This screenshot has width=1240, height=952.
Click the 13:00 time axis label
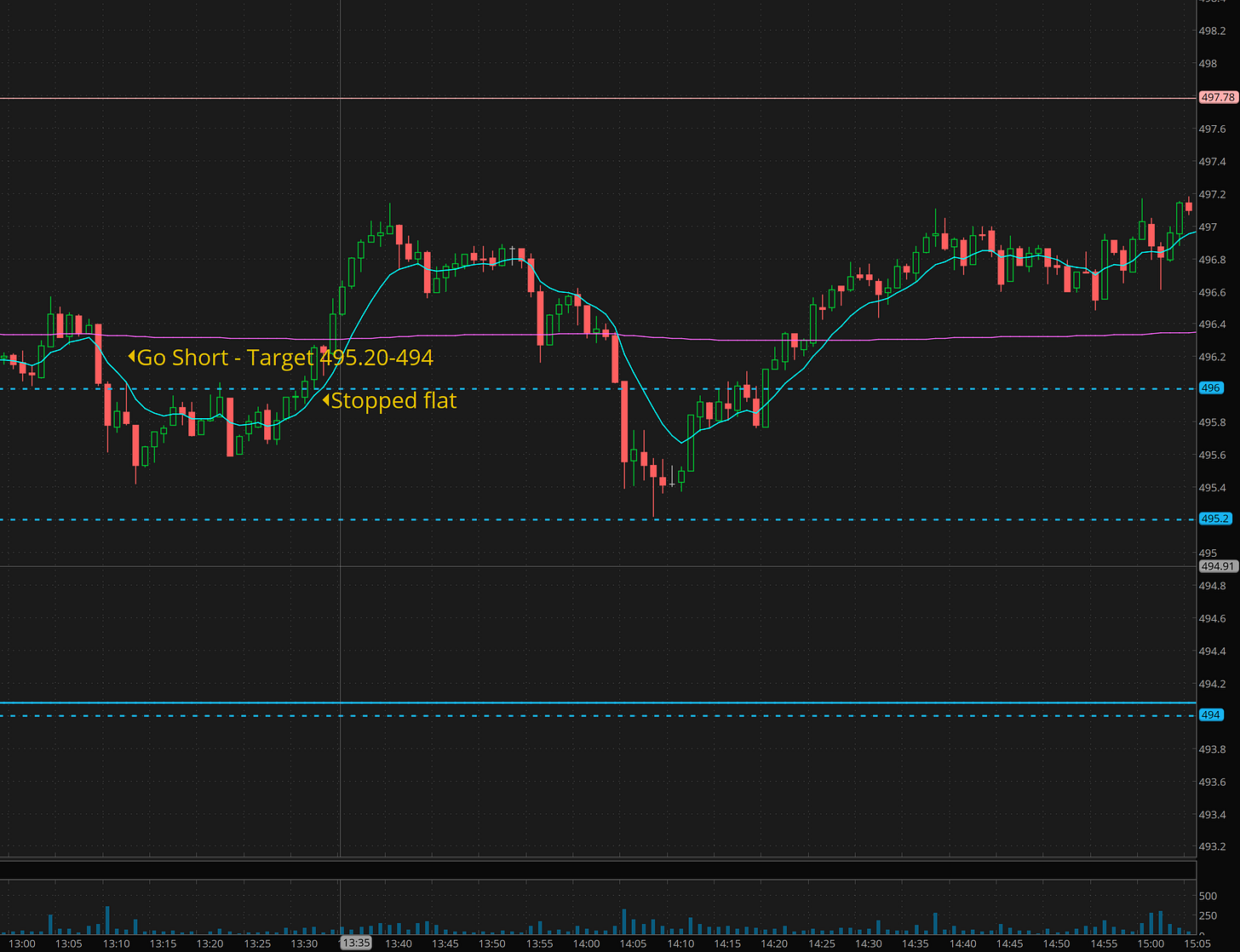point(21,943)
